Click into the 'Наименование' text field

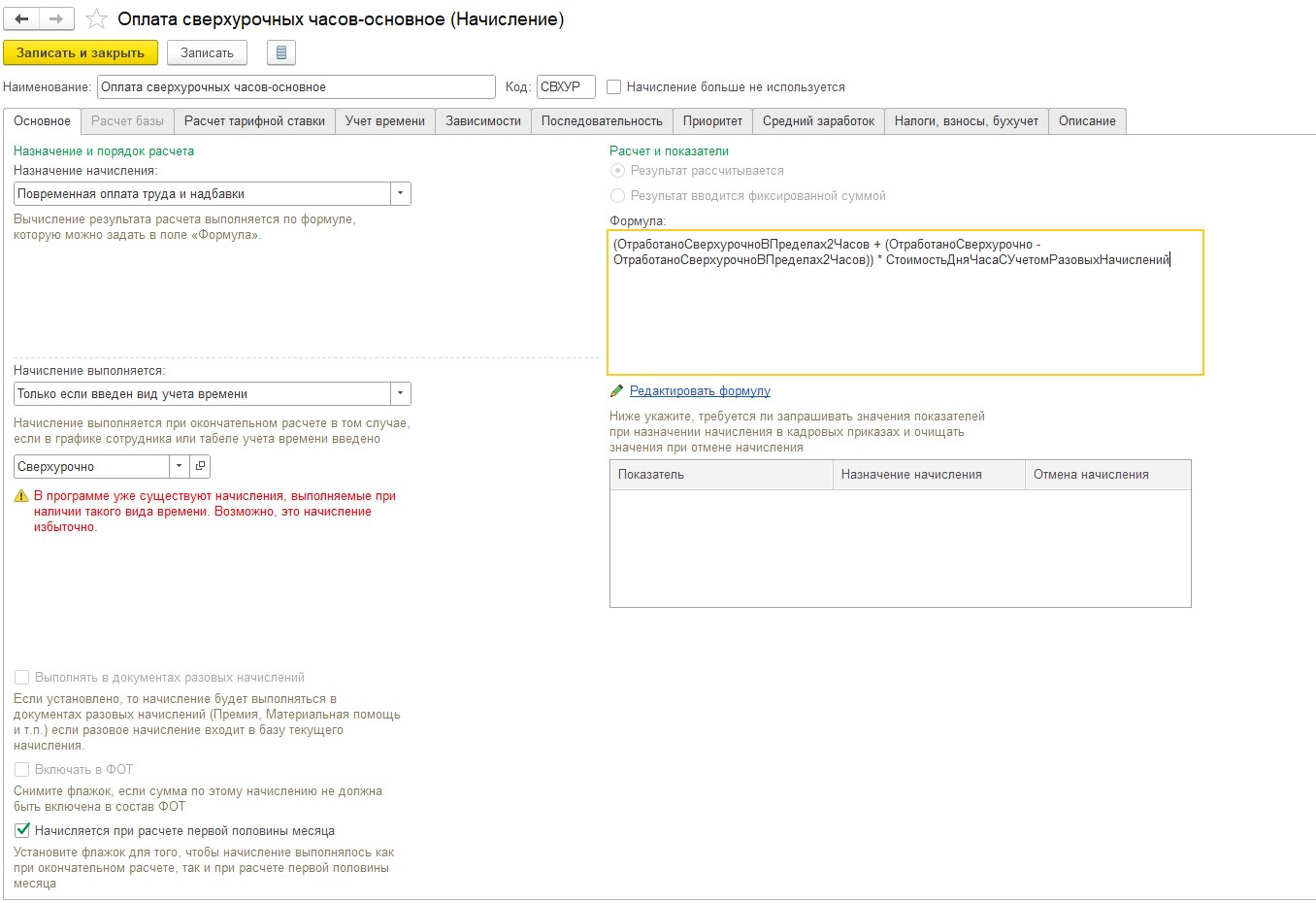pos(295,87)
